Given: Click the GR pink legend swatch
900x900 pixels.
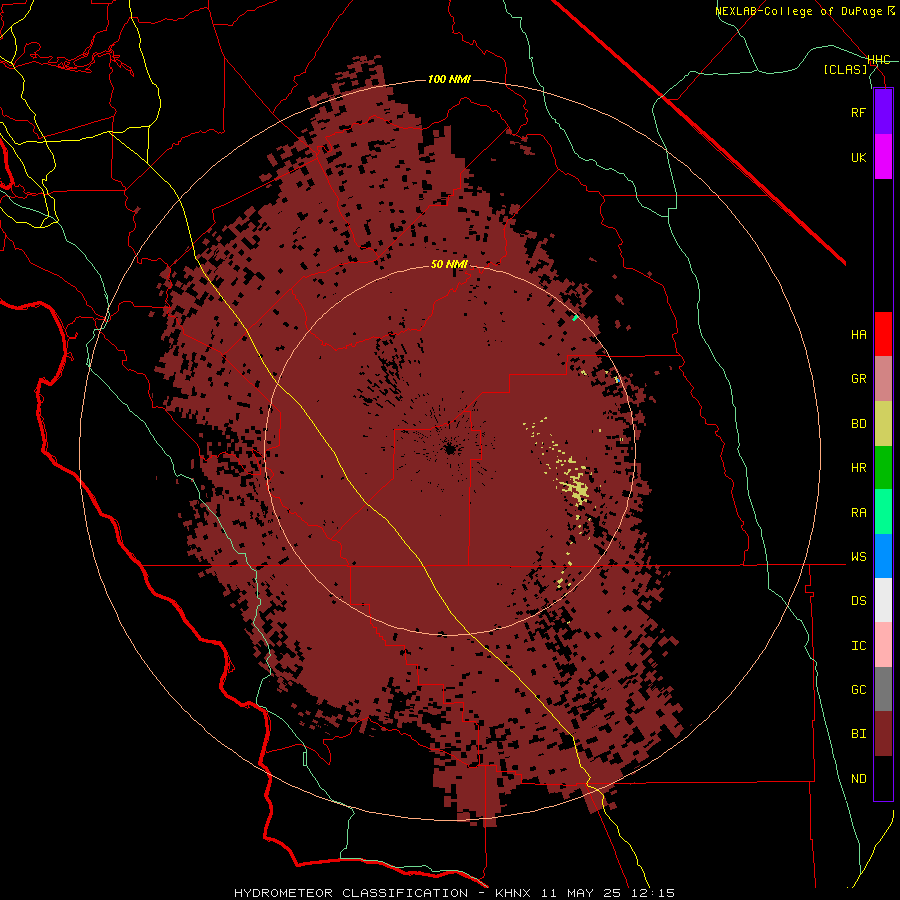Looking at the screenshot, I should (883, 379).
